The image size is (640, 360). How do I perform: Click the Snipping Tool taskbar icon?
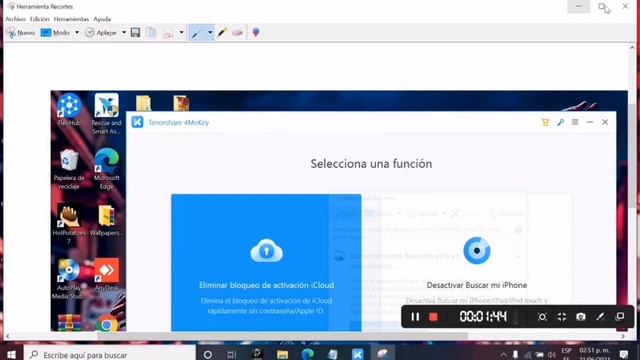(x=382, y=354)
